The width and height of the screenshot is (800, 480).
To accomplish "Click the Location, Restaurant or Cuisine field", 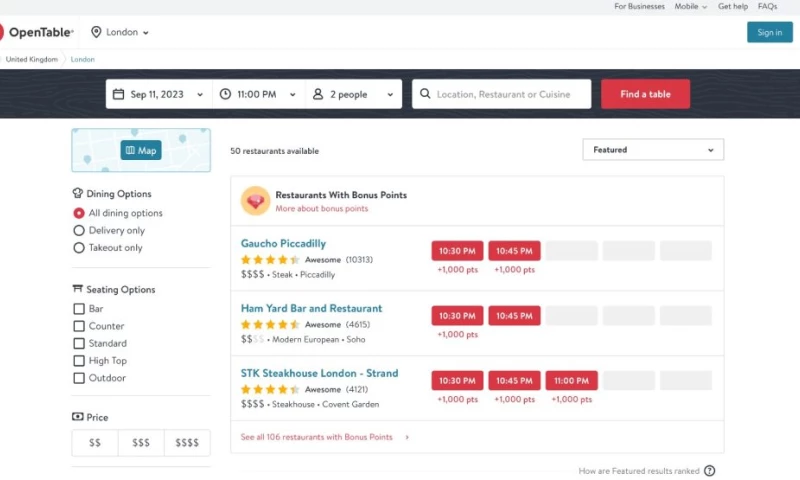I will click(502, 94).
